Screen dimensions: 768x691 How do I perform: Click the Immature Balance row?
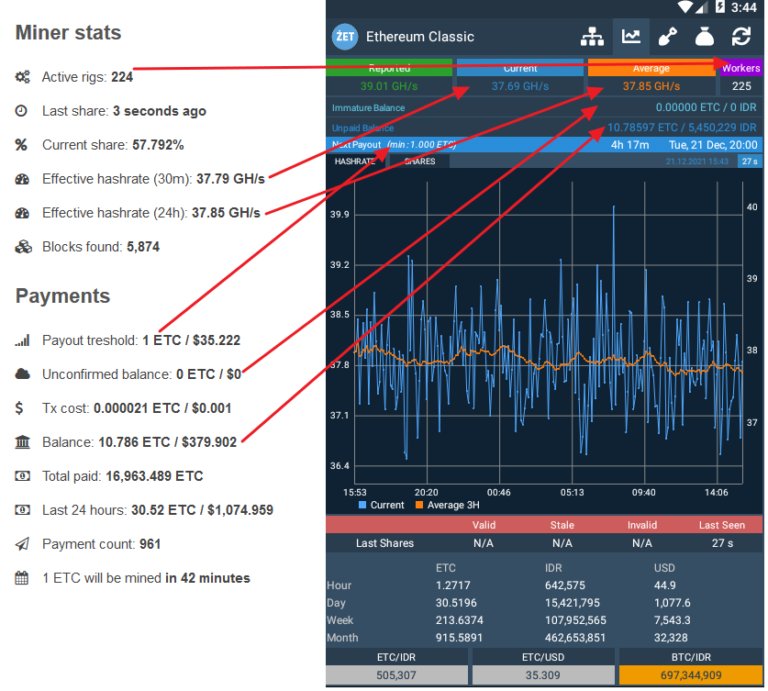click(544, 108)
